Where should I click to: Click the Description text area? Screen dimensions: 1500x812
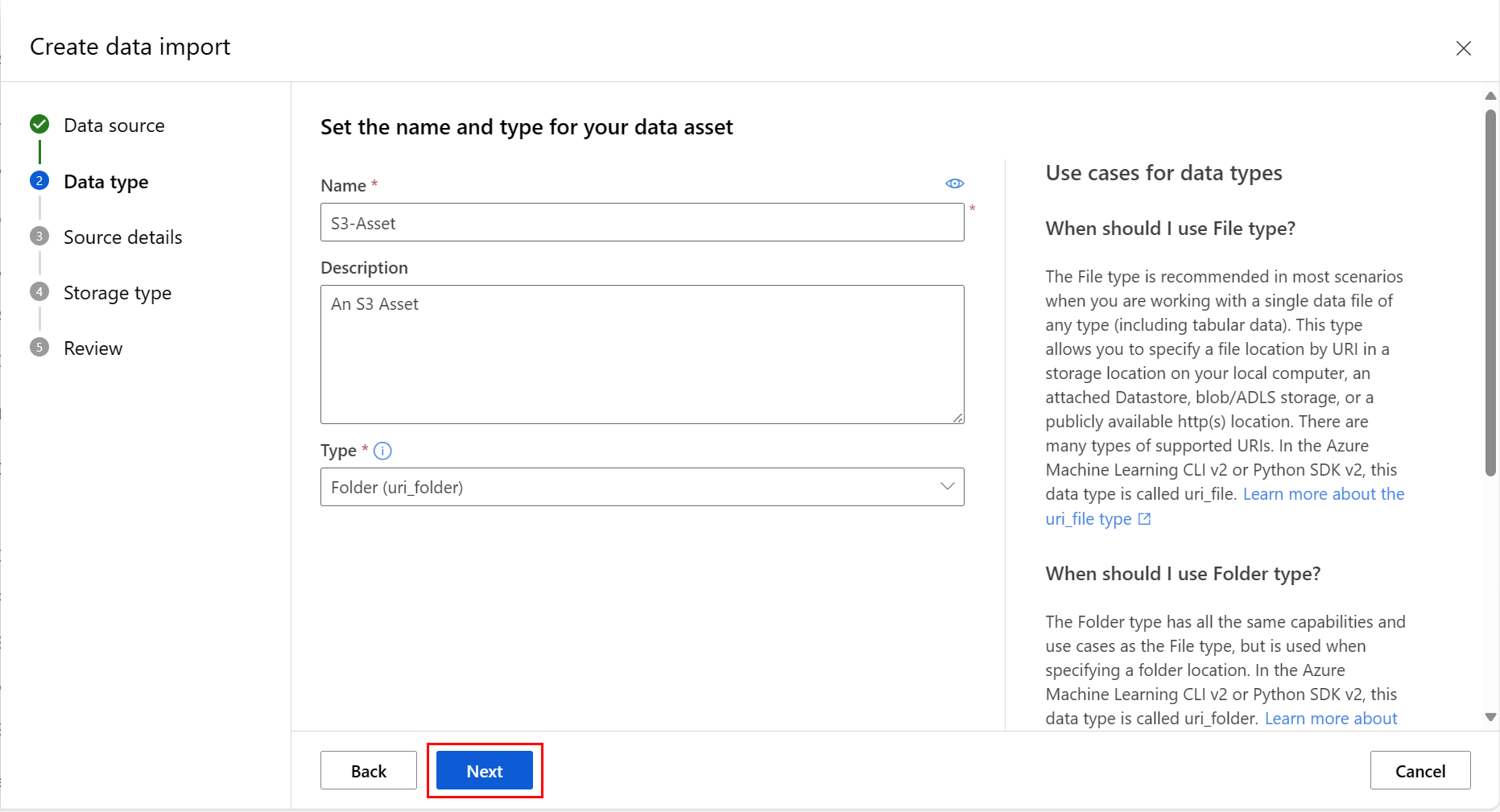click(x=642, y=354)
